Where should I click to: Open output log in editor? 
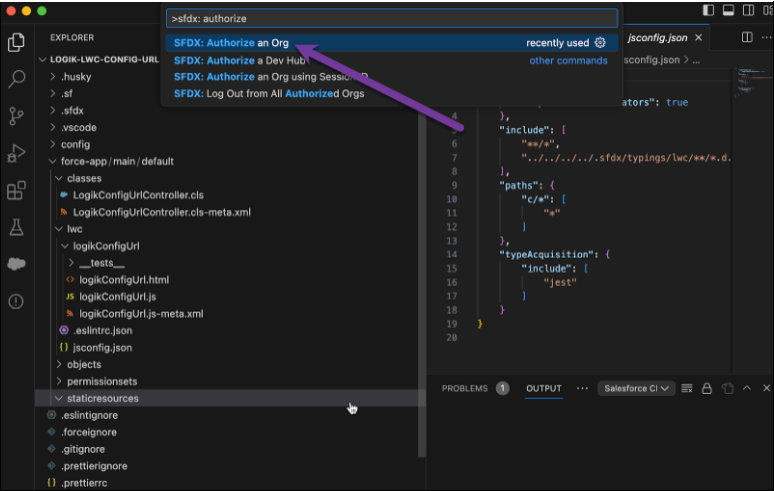(x=727, y=389)
